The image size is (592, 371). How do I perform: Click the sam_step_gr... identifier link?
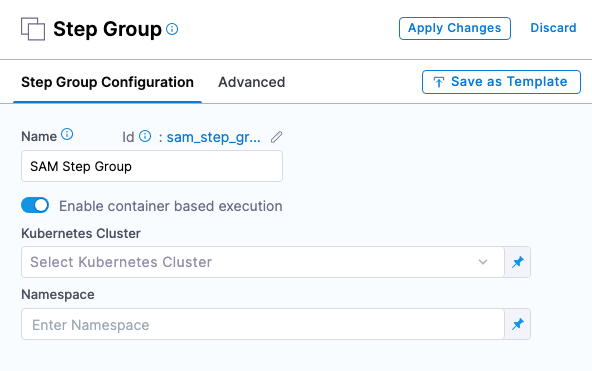coord(214,137)
